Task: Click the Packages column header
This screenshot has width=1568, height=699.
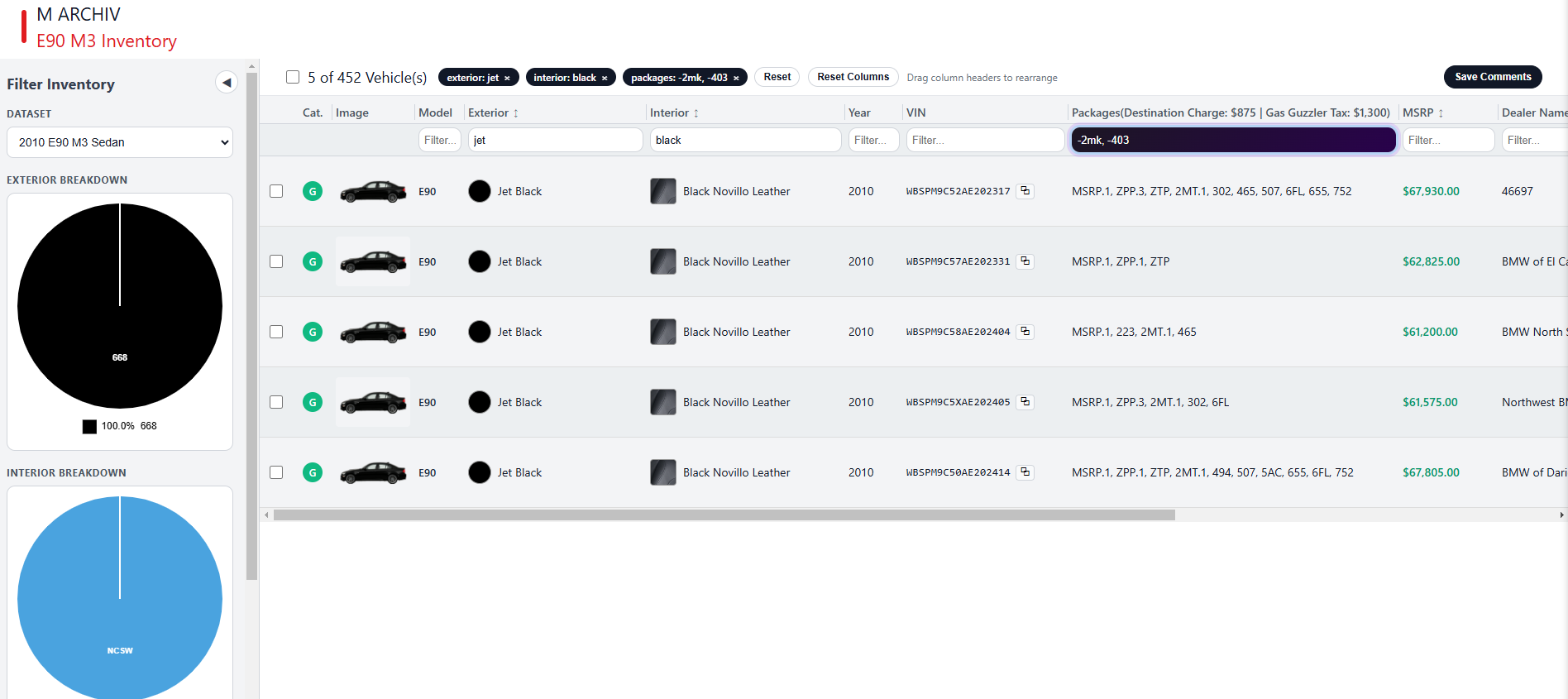Action: click(x=1231, y=113)
